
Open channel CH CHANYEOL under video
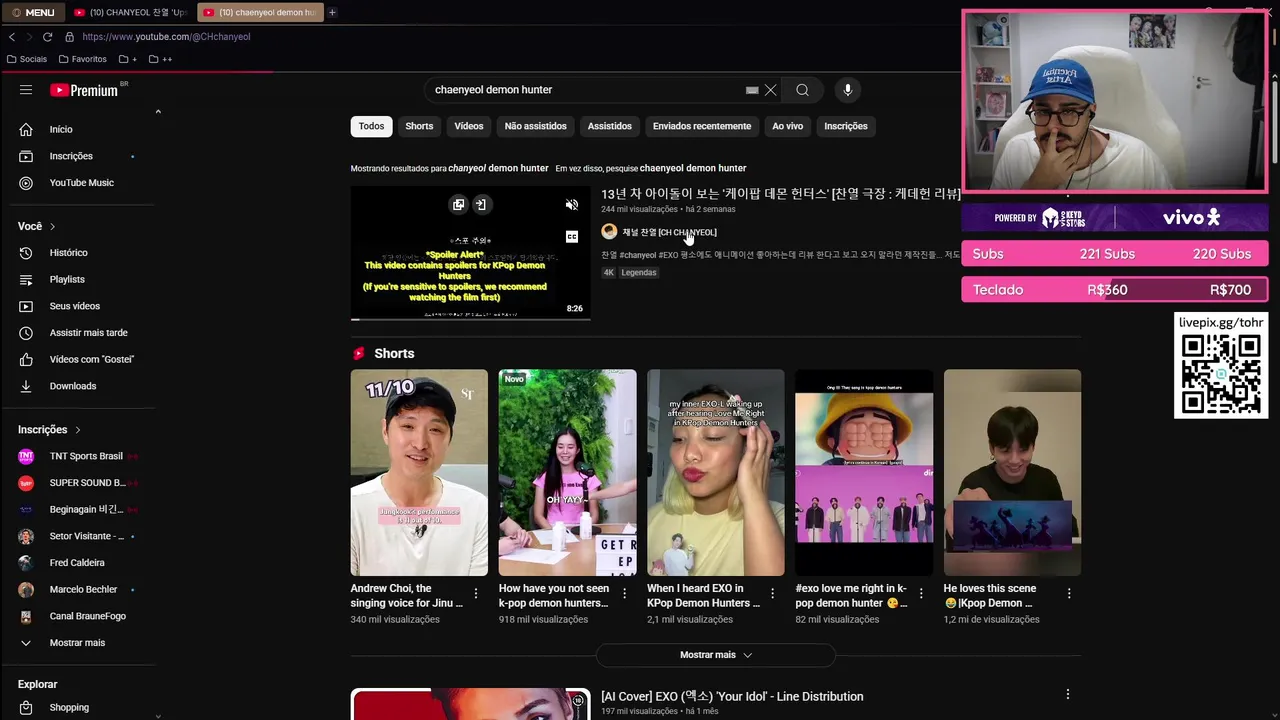669,232
